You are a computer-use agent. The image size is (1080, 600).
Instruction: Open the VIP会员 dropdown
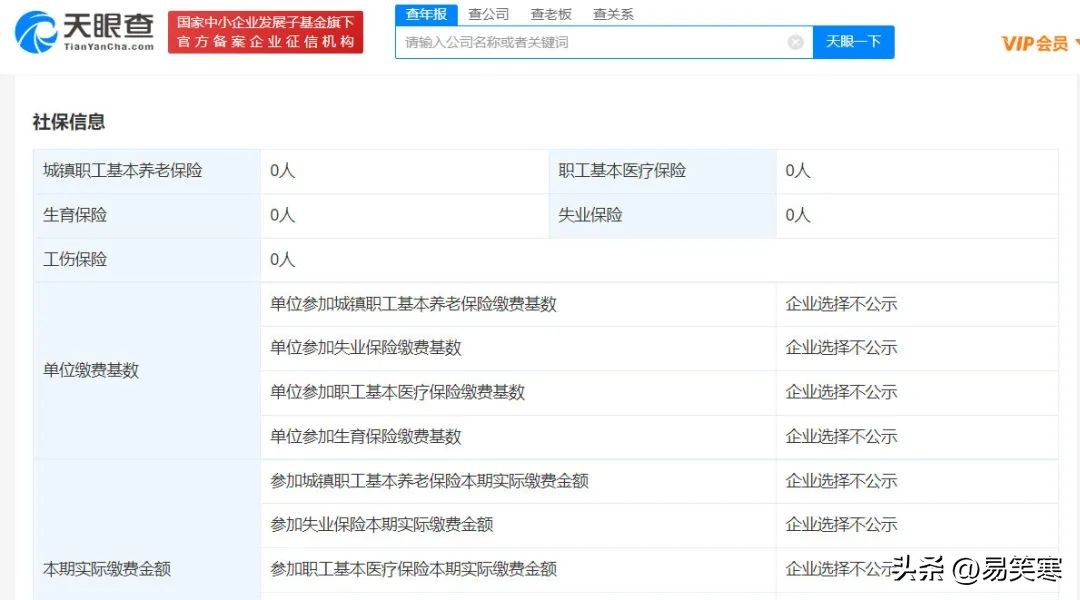point(1035,43)
